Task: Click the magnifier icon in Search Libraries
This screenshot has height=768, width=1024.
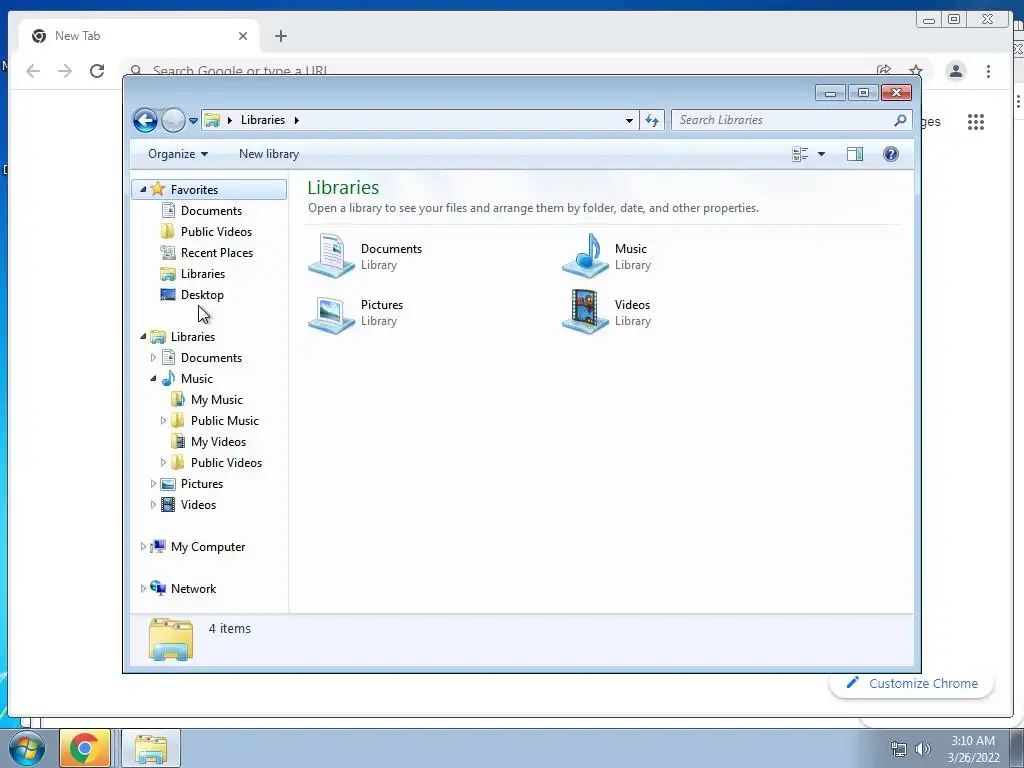Action: 901,120
